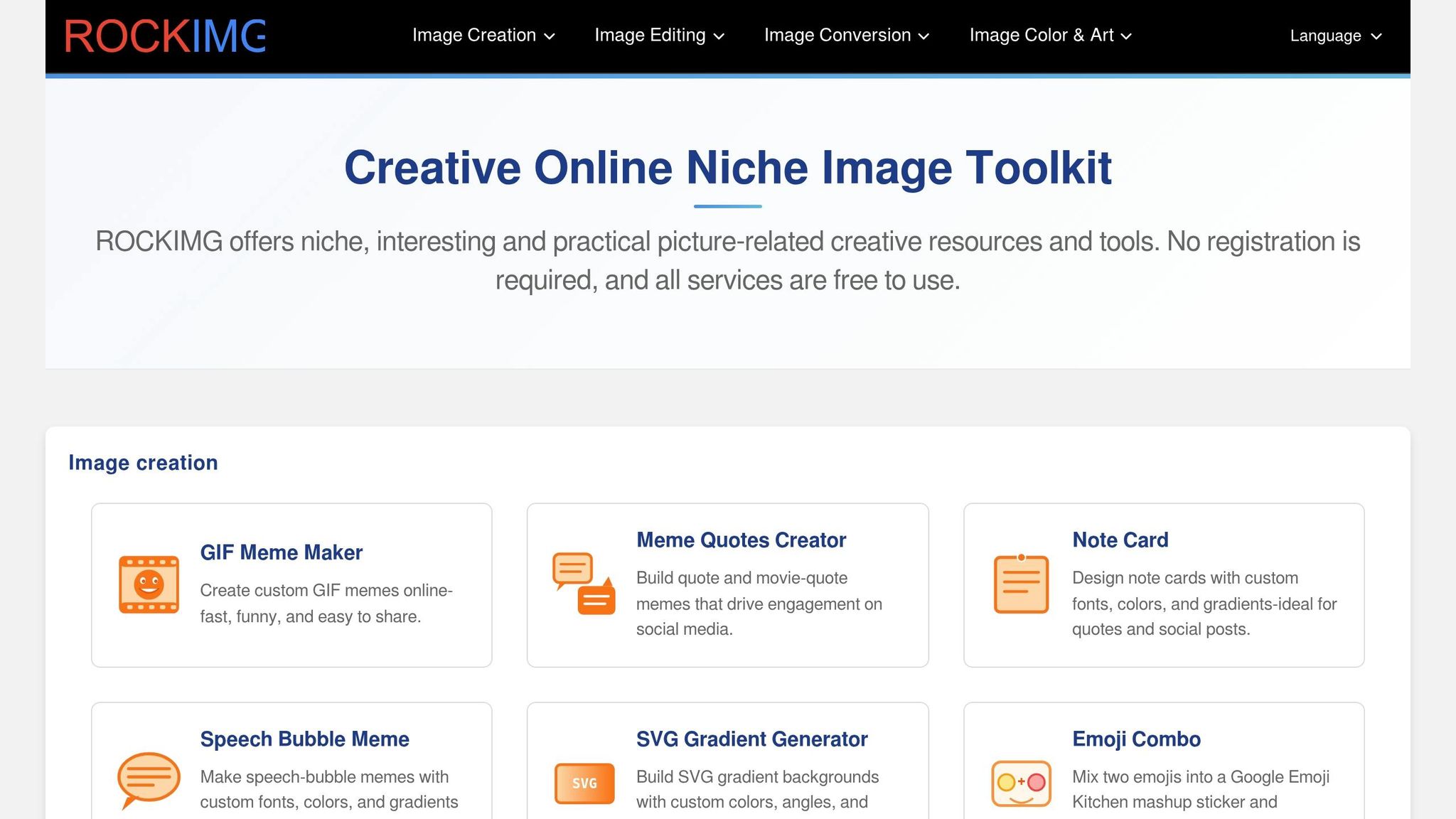
Task: Click the Emoji Combo icon
Action: pyautogui.click(x=1021, y=783)
